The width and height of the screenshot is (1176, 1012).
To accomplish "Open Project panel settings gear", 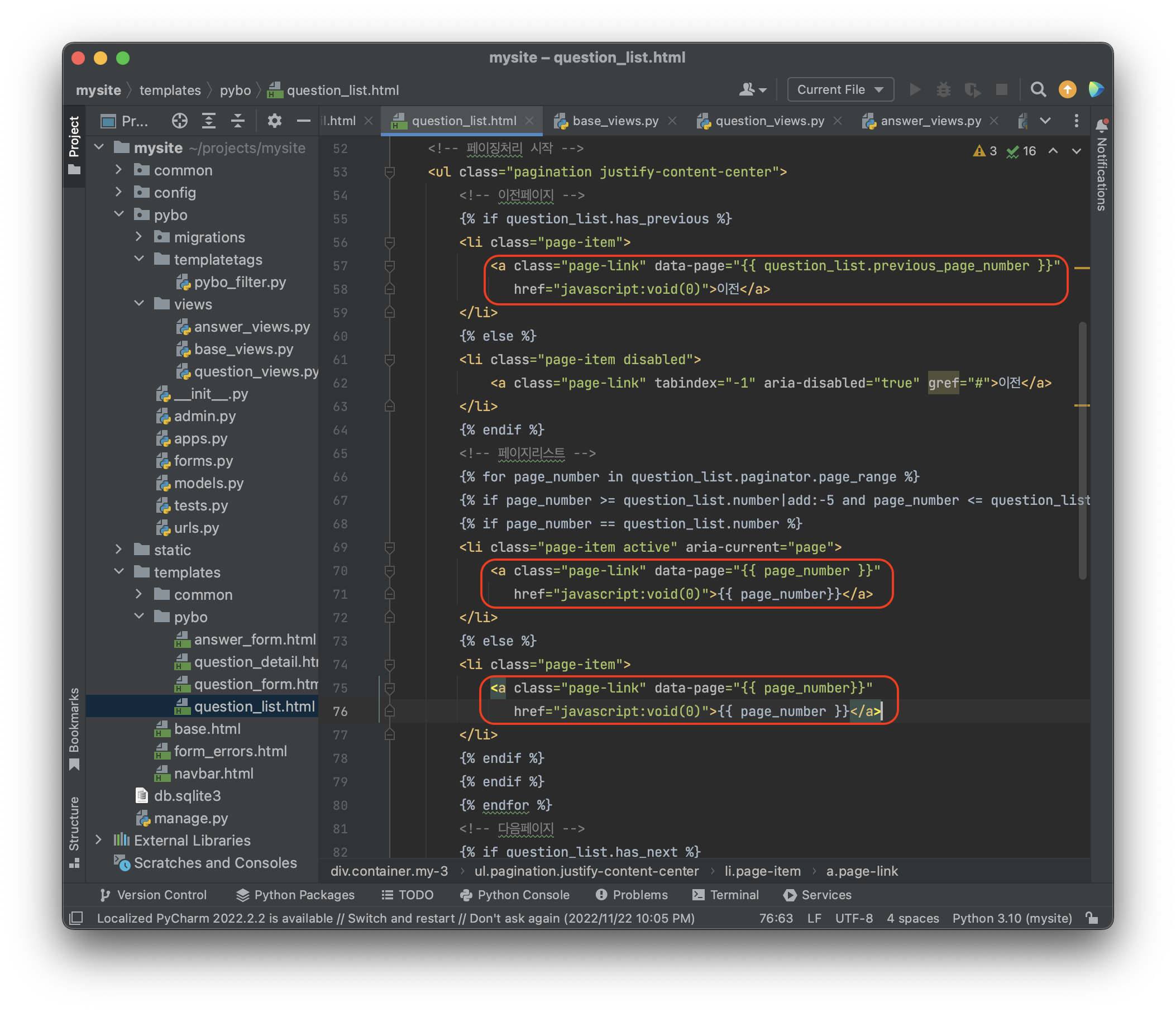I will click(275, 121).
